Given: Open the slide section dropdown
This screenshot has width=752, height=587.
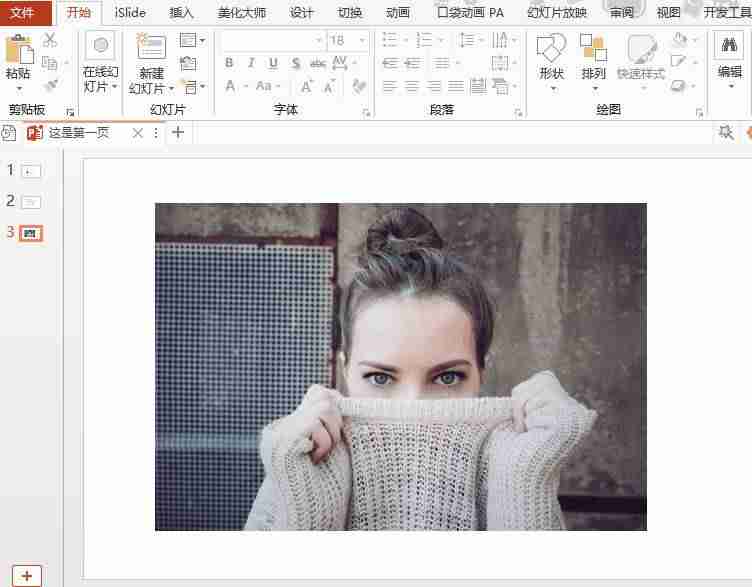Looking at the screenshot, I should tap(193, 87).
